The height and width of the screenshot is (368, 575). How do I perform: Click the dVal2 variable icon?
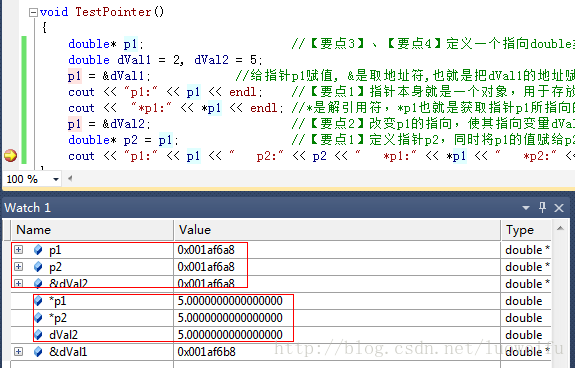click(x=38, y=335)
